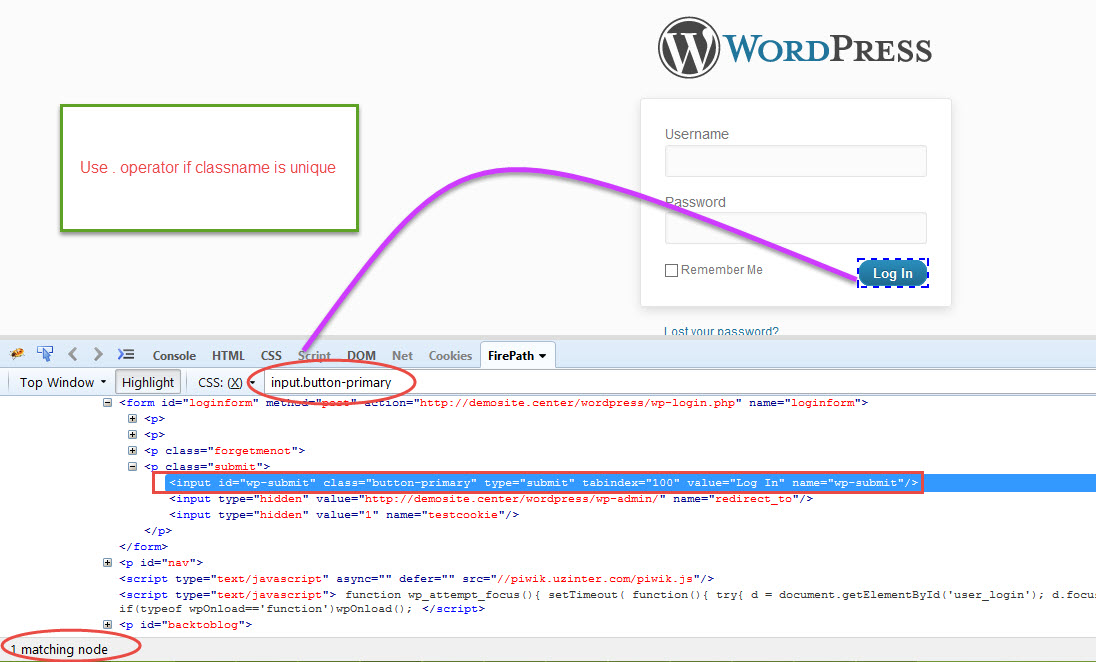Screen dimensions: 1096x662
Task: Click the Username input field
Action: tap(795, 161)
